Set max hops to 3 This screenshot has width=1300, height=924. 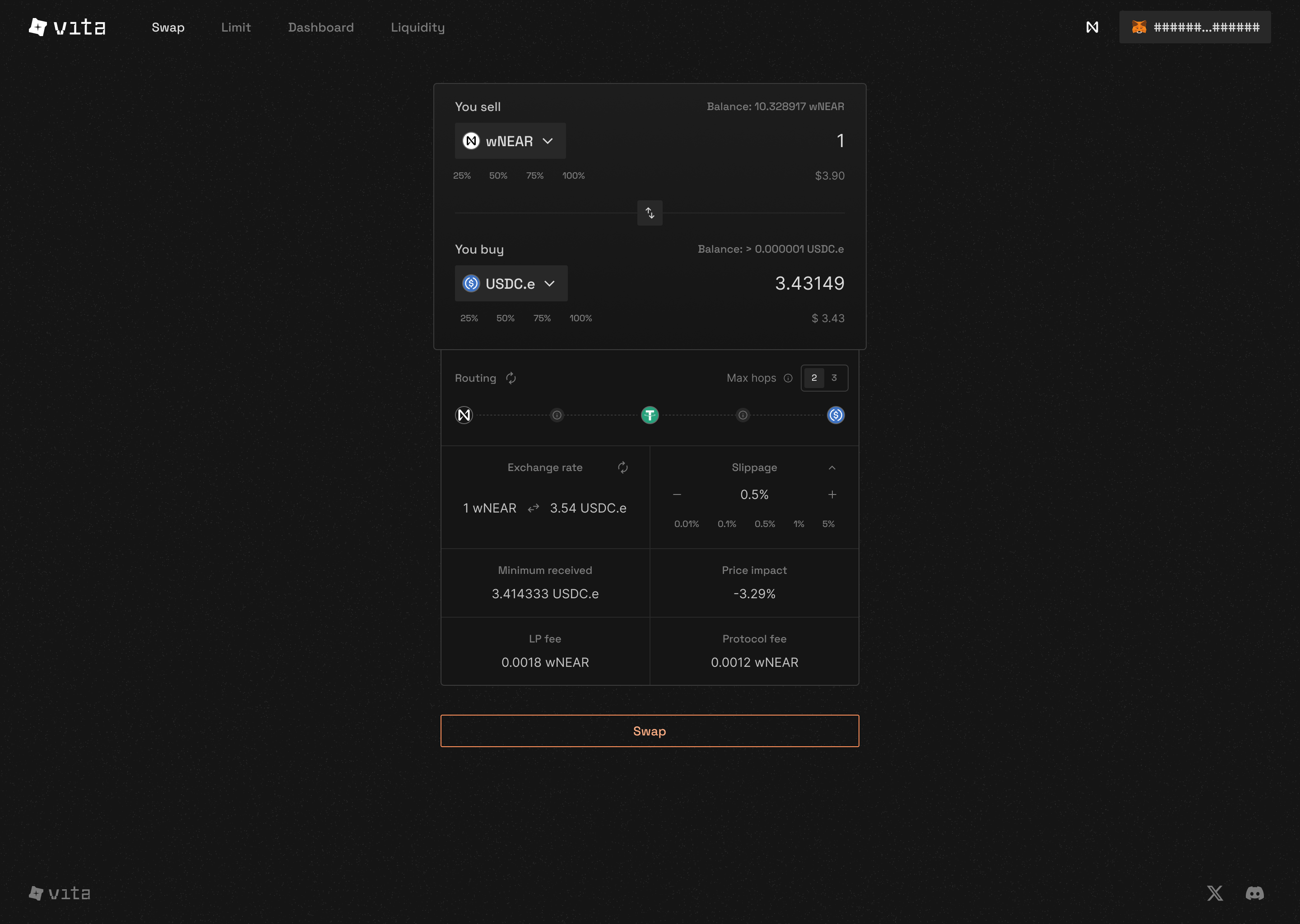835,378
